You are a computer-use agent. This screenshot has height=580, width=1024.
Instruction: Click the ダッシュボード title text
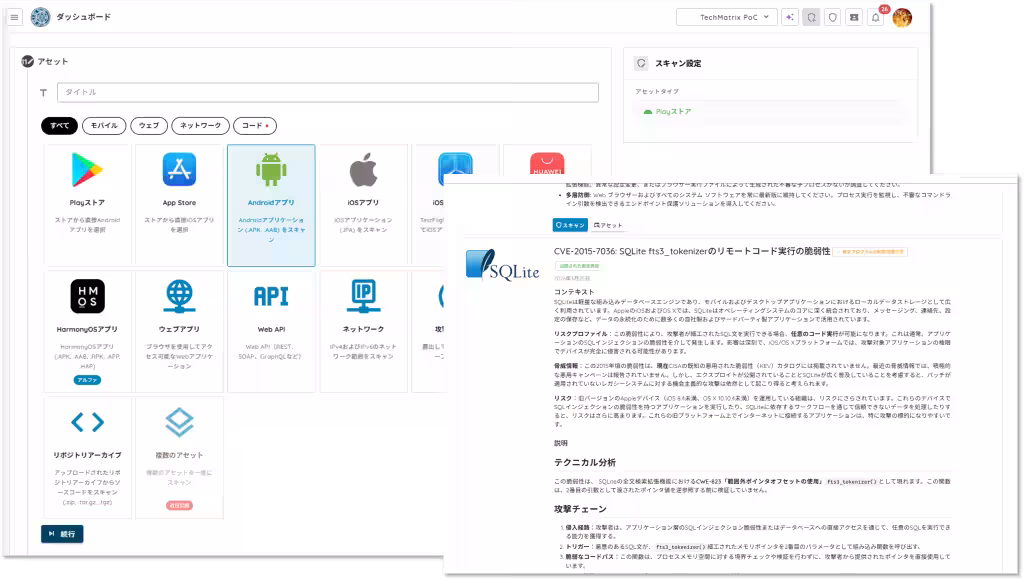[83, 17]
